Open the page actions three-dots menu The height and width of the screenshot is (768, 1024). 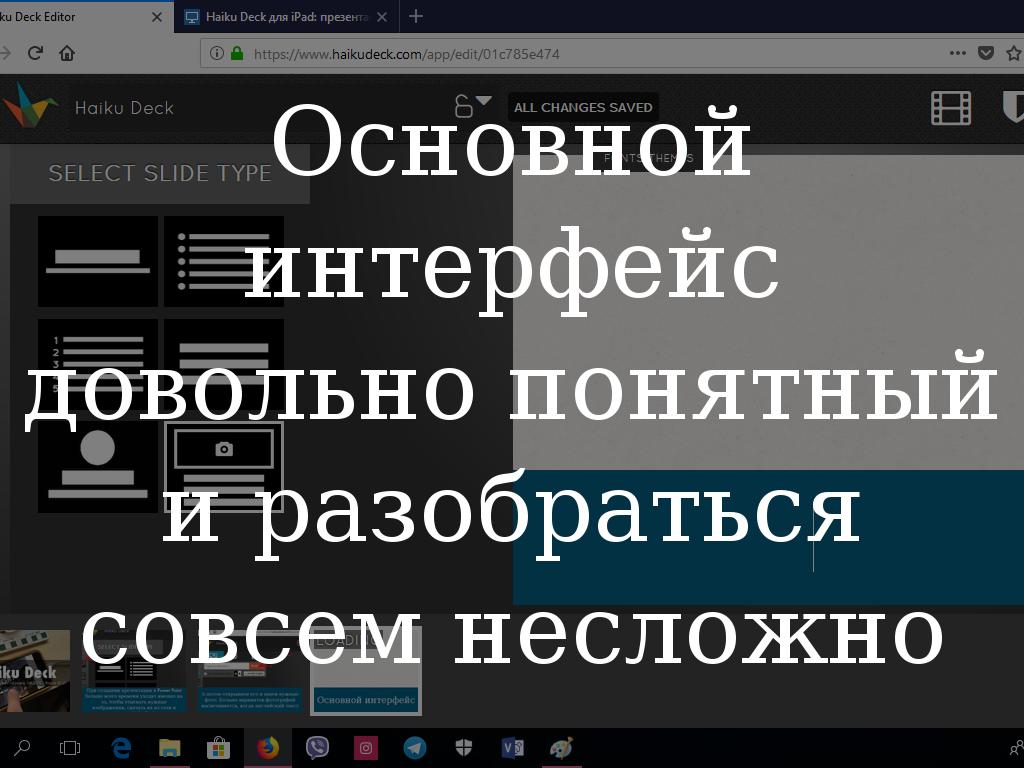[x=957, y=53]
